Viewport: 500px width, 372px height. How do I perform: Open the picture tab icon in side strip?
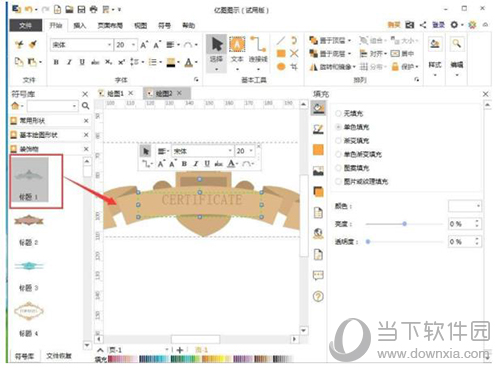[318, 171]
